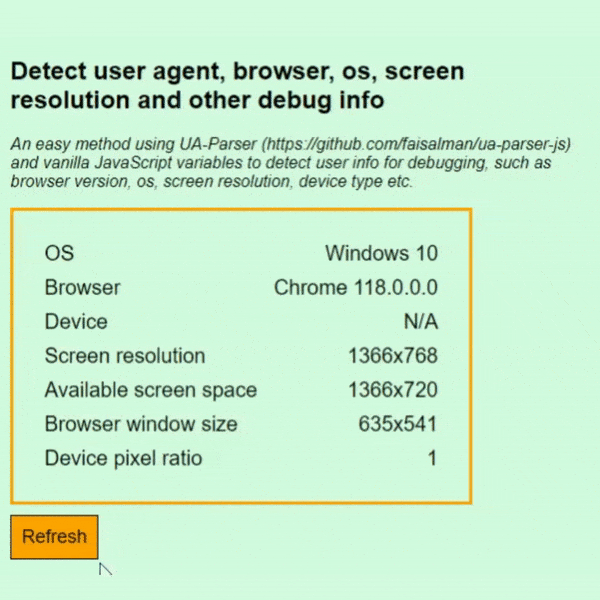The height and width of the screenshot is (600, 600).
Task: Click the "N/A" device value
Action: click(x=421, y=321)
